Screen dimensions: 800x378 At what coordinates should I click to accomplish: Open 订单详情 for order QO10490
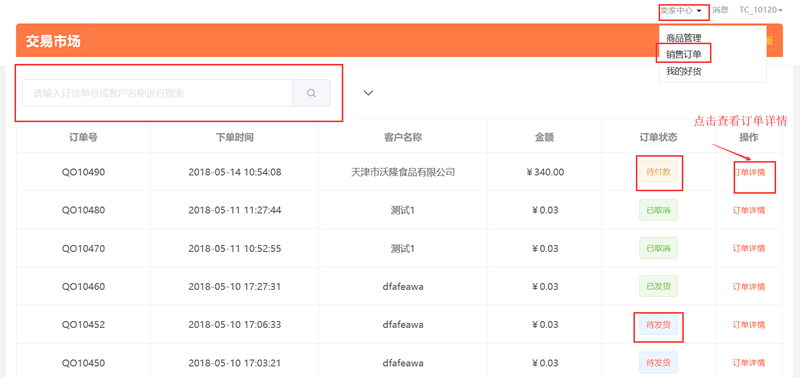[749, 172]
